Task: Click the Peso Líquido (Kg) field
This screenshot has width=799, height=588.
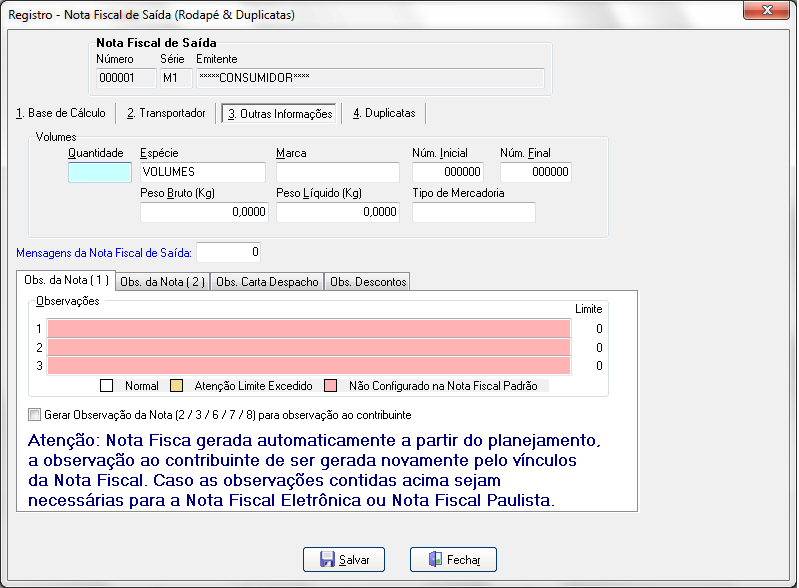Action: tap(338, 212)
